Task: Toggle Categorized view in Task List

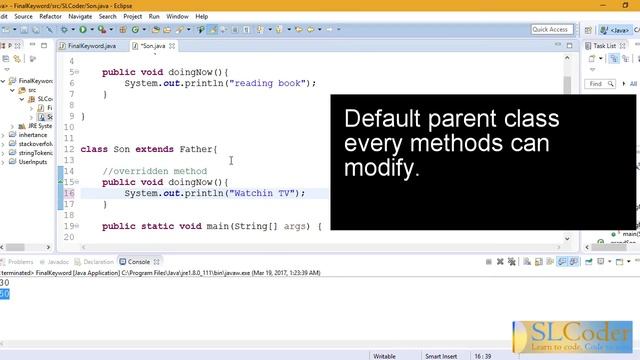Action: point(614,59)
